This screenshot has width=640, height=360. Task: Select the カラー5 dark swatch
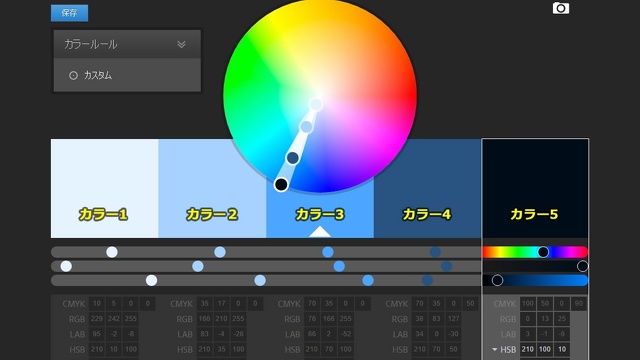pyautogui.click(x=535, y=189)
